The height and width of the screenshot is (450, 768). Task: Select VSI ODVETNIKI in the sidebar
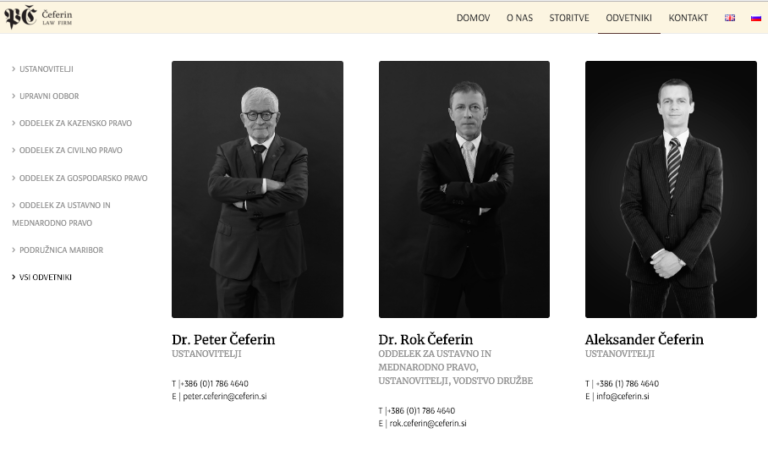(x=45, y=277)
